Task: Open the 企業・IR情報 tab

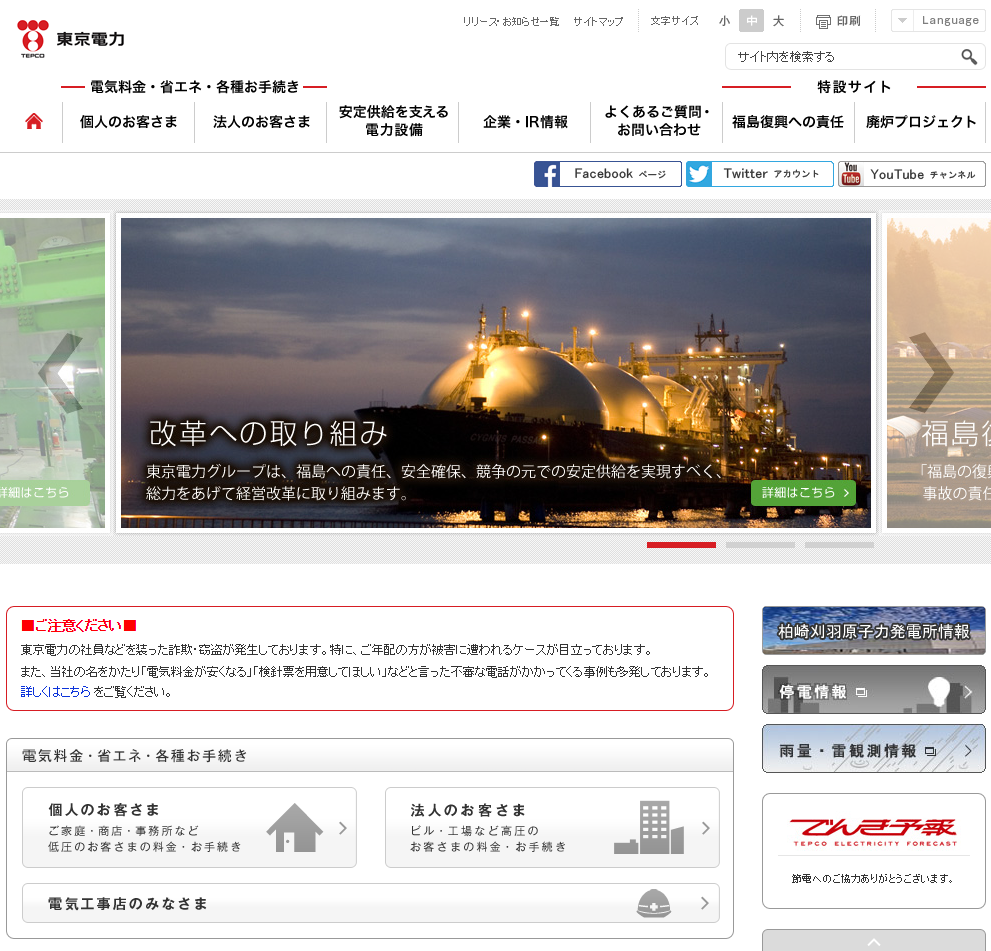Action: (524, 121)
